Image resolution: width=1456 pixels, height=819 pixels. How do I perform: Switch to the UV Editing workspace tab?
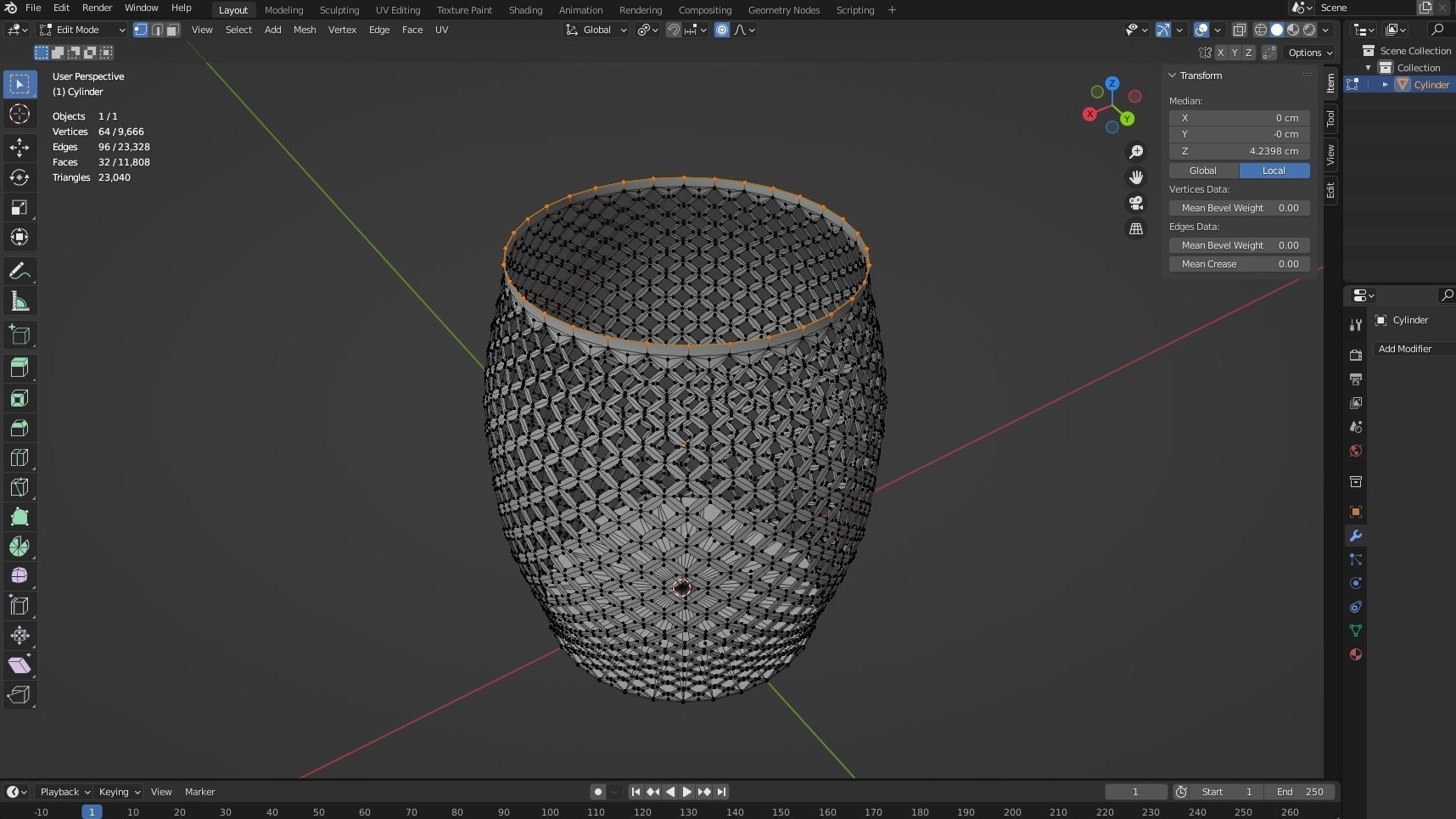398,10
